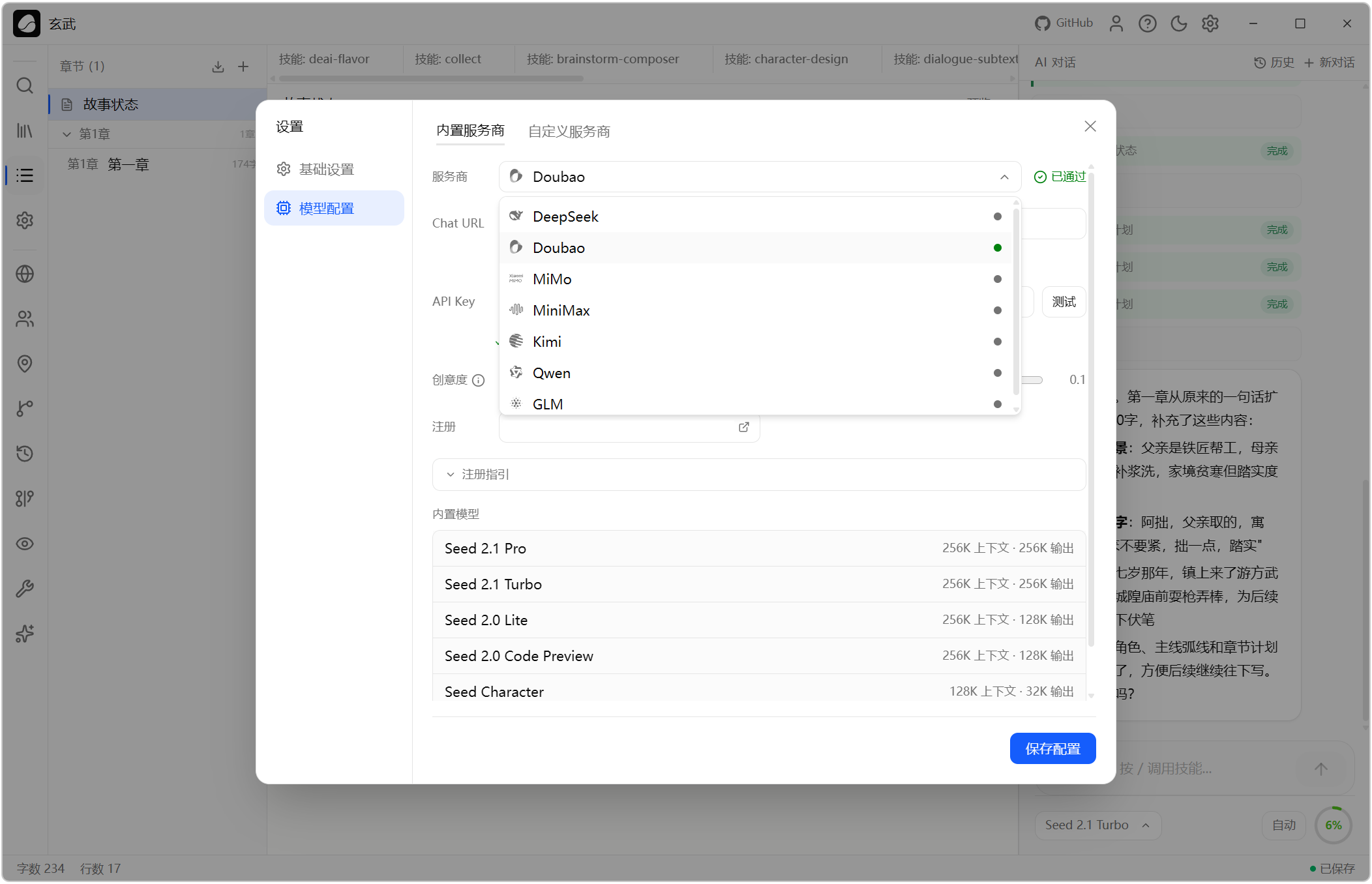Choose Qwen from the provider list
The height and width of the screenshot is (884, 1372).
(x=755, y=373)
